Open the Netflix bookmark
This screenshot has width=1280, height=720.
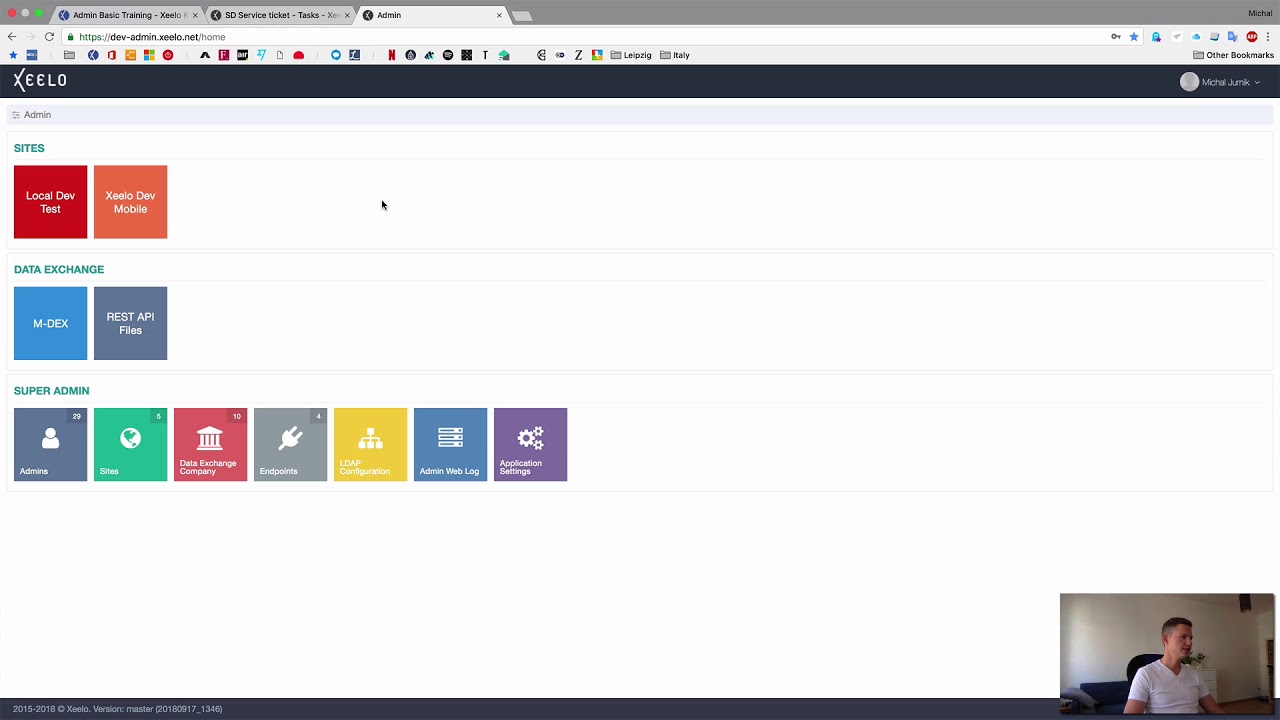pyautogui.click(x=392, y=55)
